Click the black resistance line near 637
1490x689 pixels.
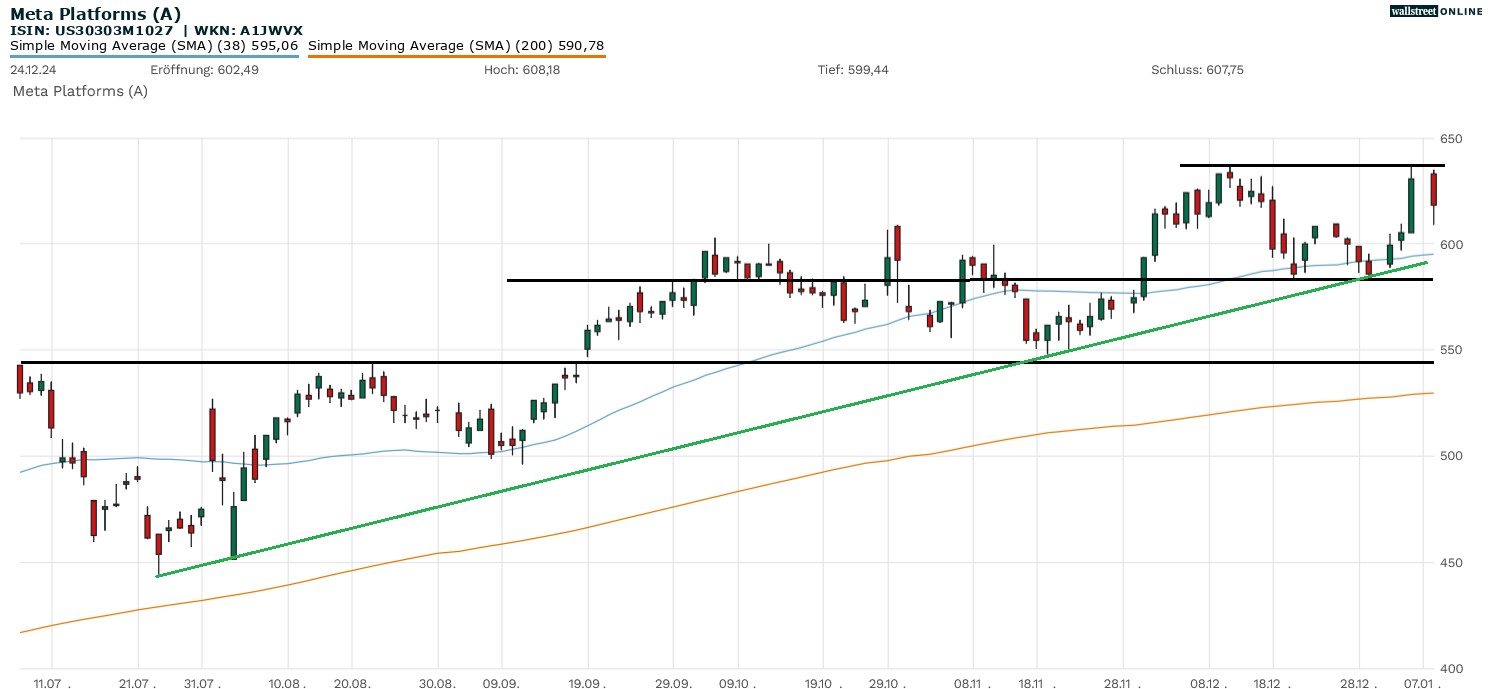pos(1312,165)
